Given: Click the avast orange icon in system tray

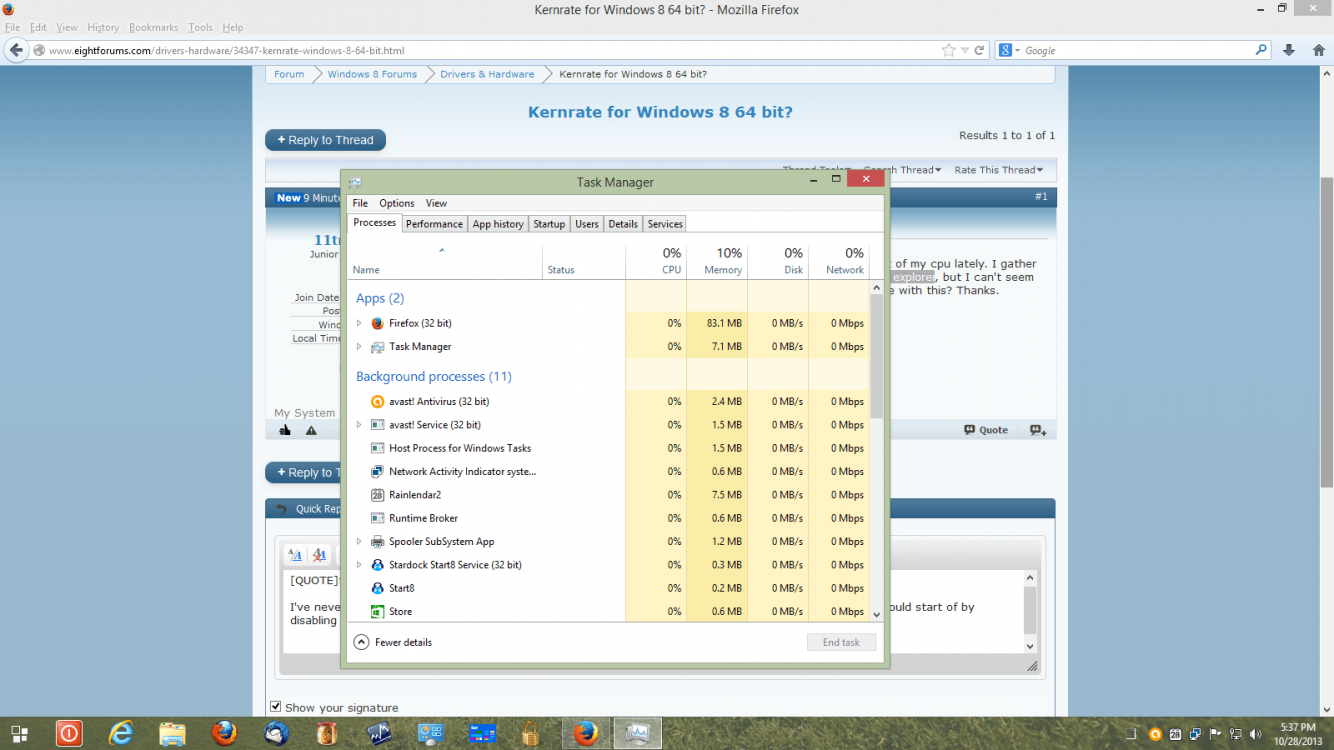Looking at the screenshot, I should 1155,734.
